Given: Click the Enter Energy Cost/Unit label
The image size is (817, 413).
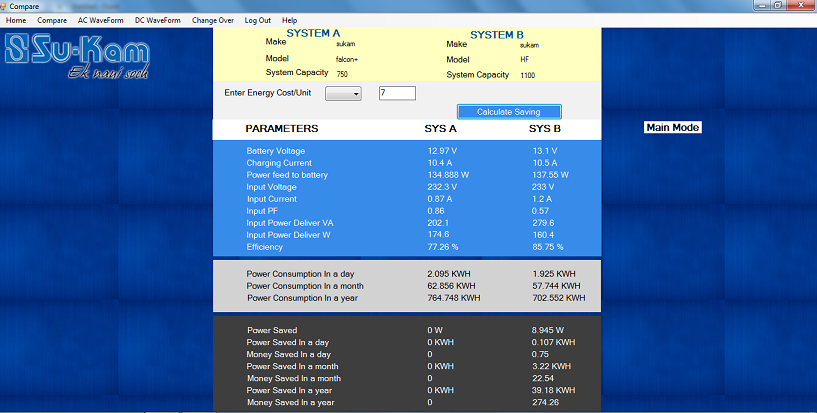Looking at the screenshot, I should point(267,93).
